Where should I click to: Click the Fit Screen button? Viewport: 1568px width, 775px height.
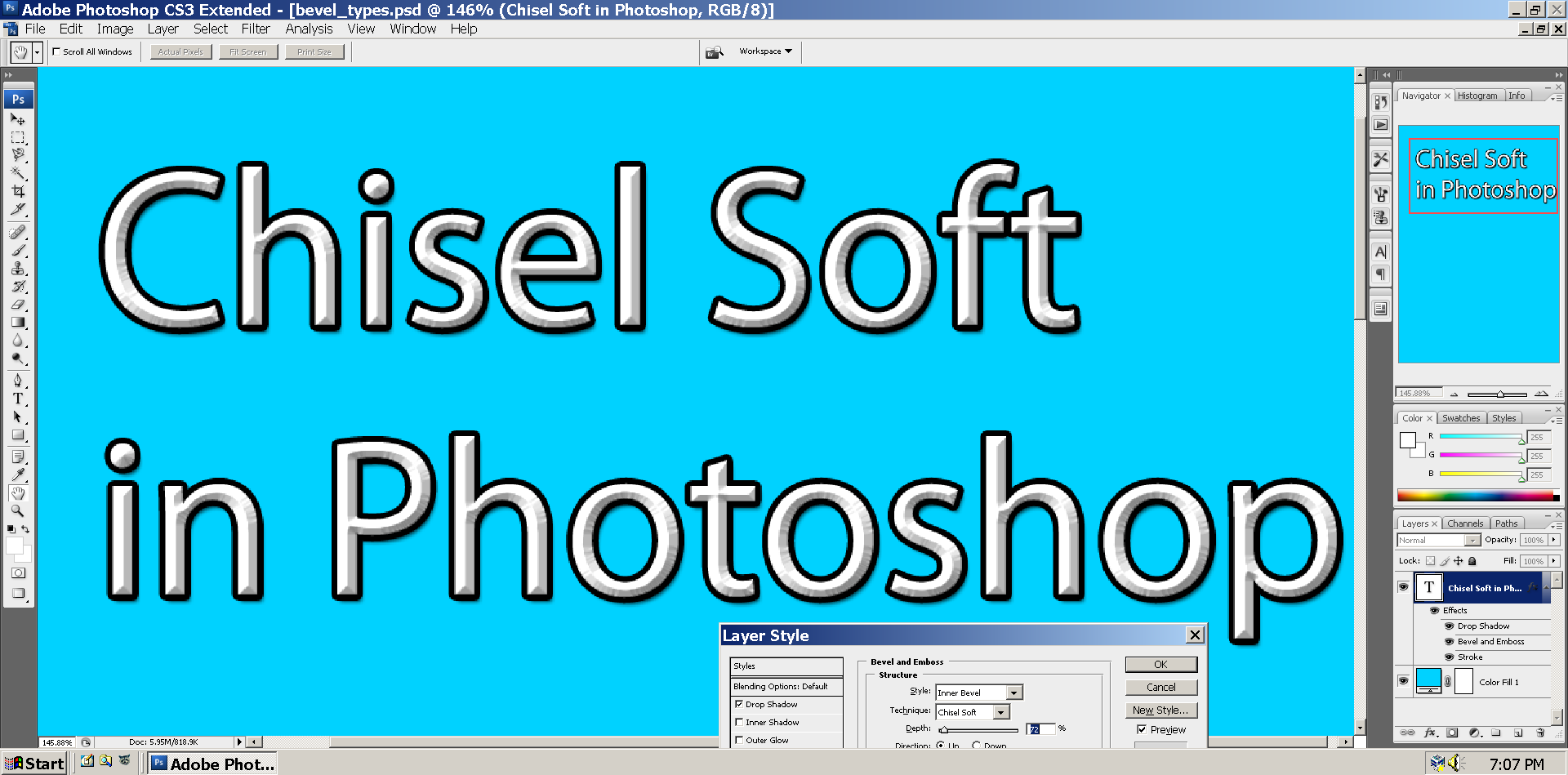(x=248, y=51)
